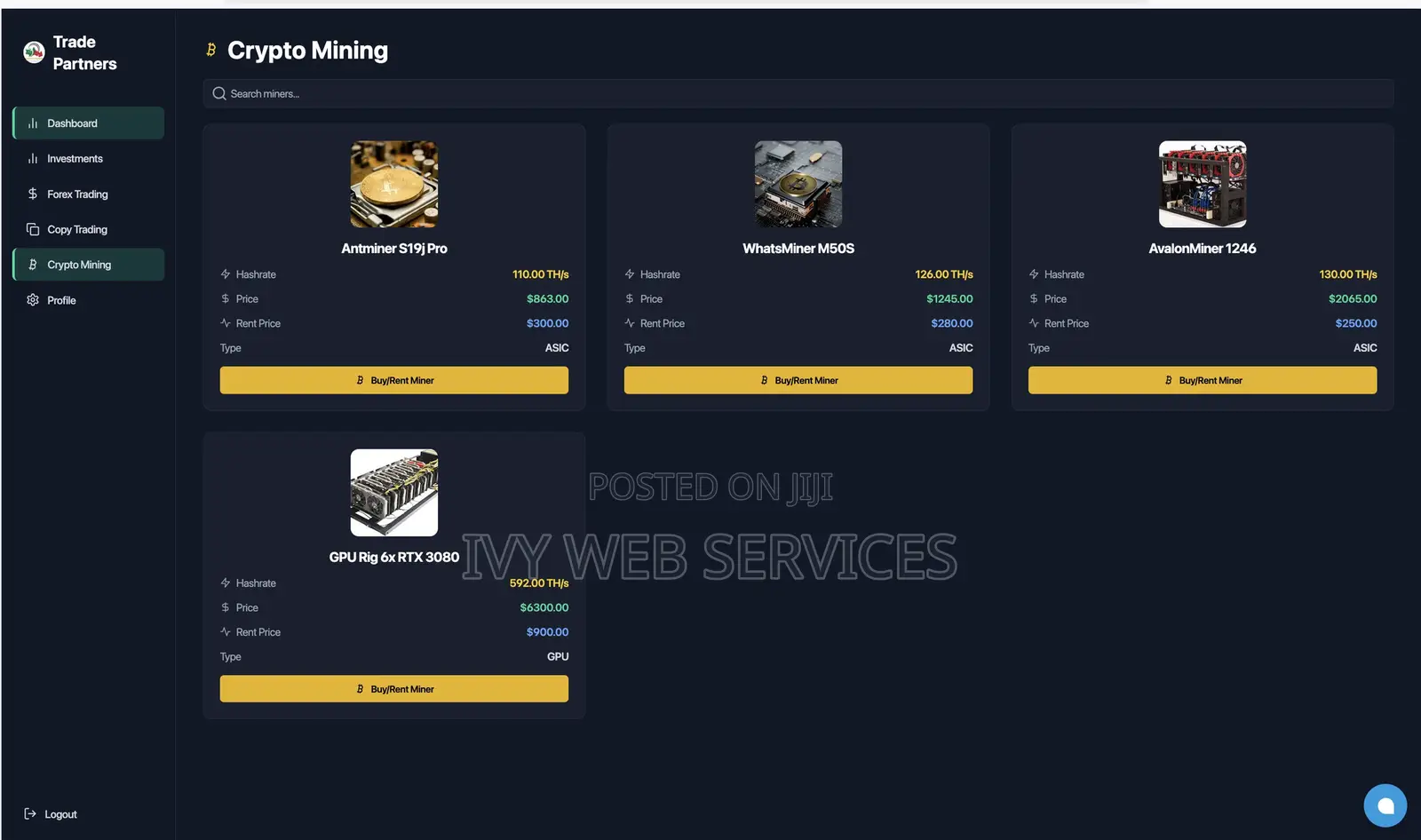Click the $2065.00 price value
The width and height of the screenshot is (1421, 840).
click(1353, 299)
